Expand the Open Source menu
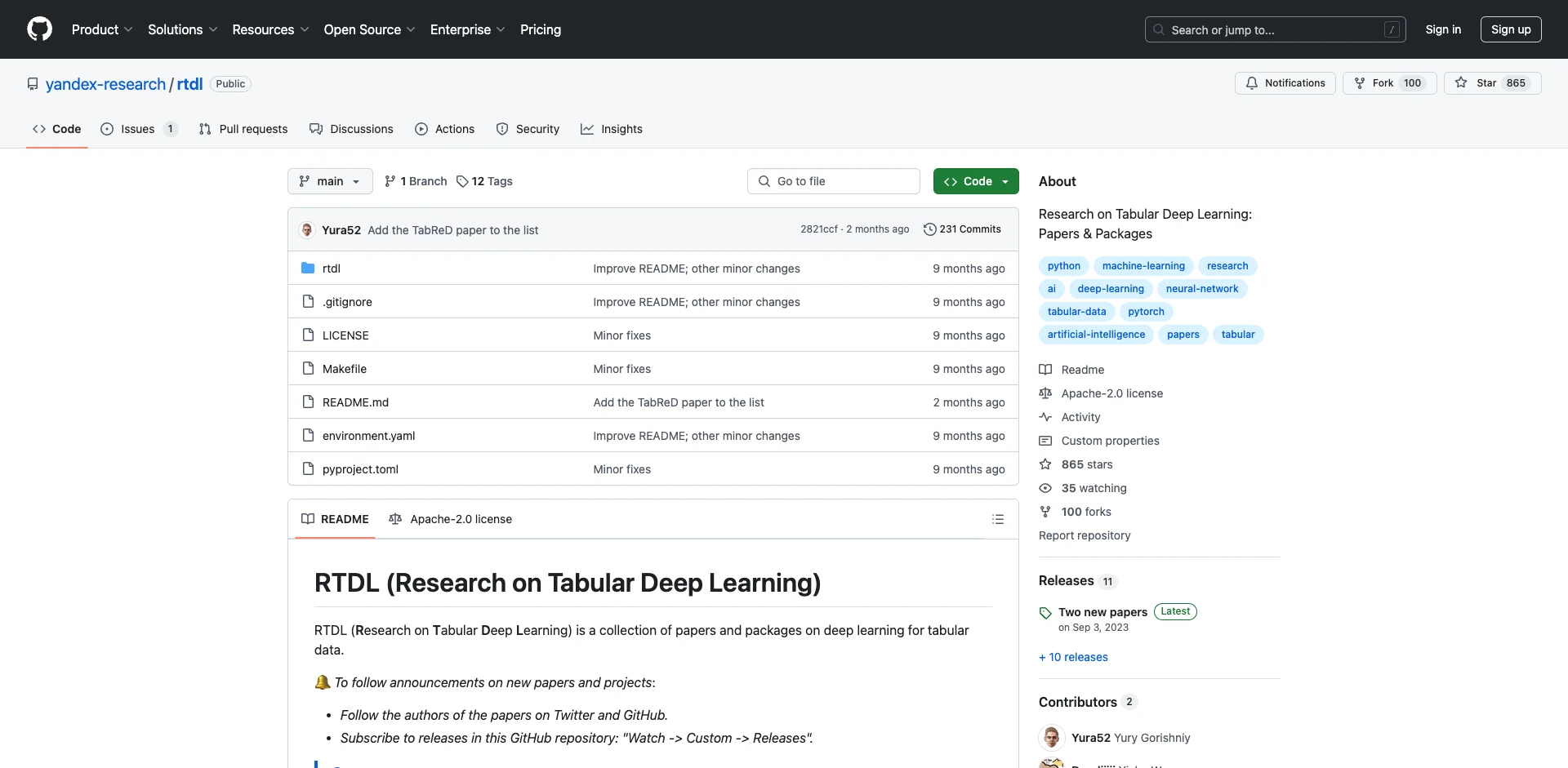Viewport: 1568px width, 768px height. pyautogui.click(x=370, y=29)
